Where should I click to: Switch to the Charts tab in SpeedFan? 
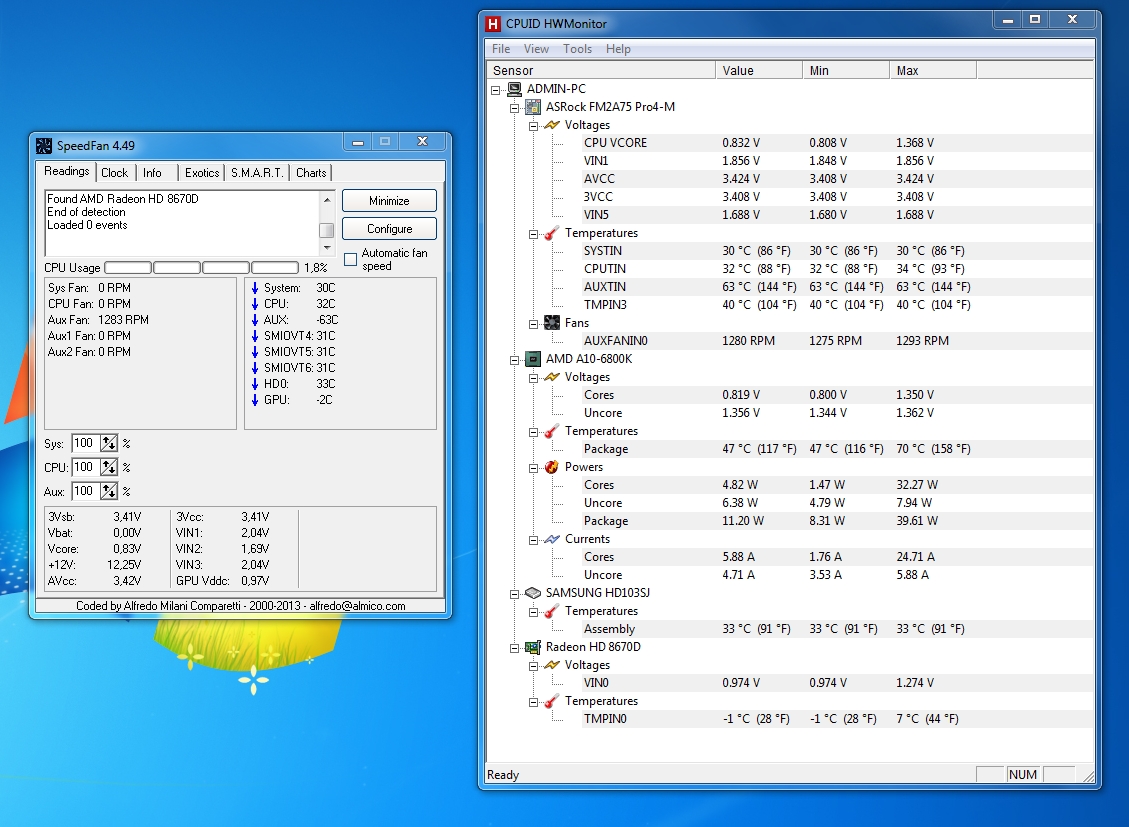coord(311,173)
